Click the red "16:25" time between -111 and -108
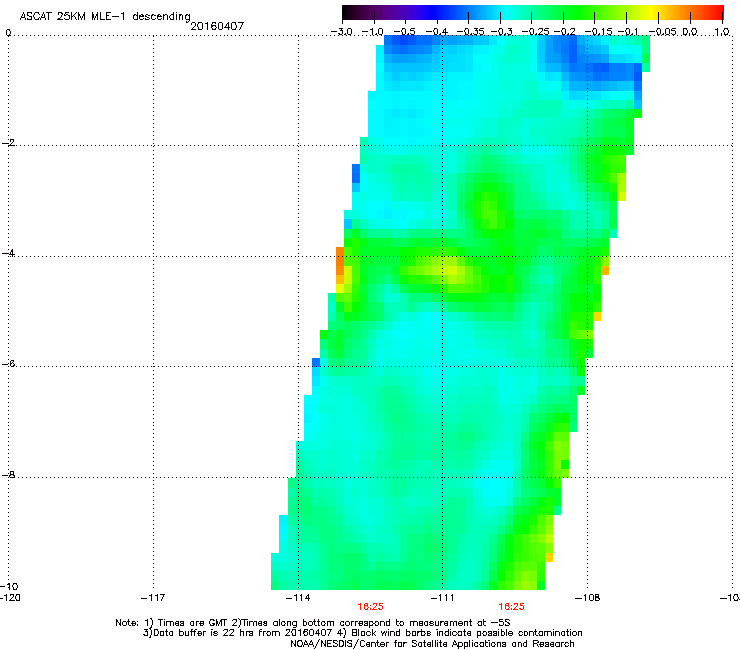 click(x=512, y=607)
